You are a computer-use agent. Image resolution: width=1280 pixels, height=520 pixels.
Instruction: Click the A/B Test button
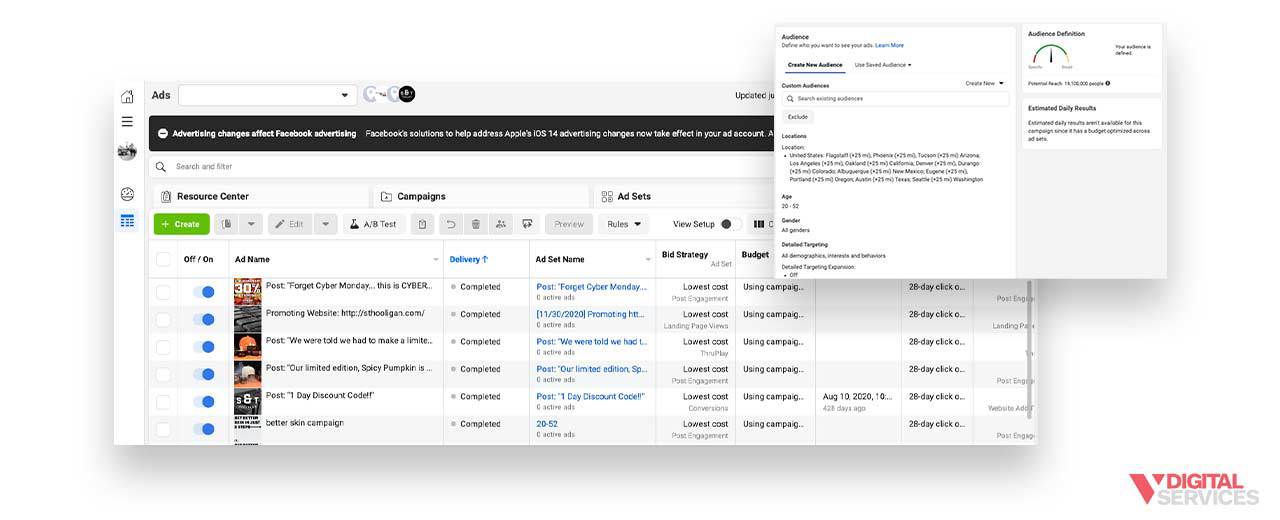(373, 224)
